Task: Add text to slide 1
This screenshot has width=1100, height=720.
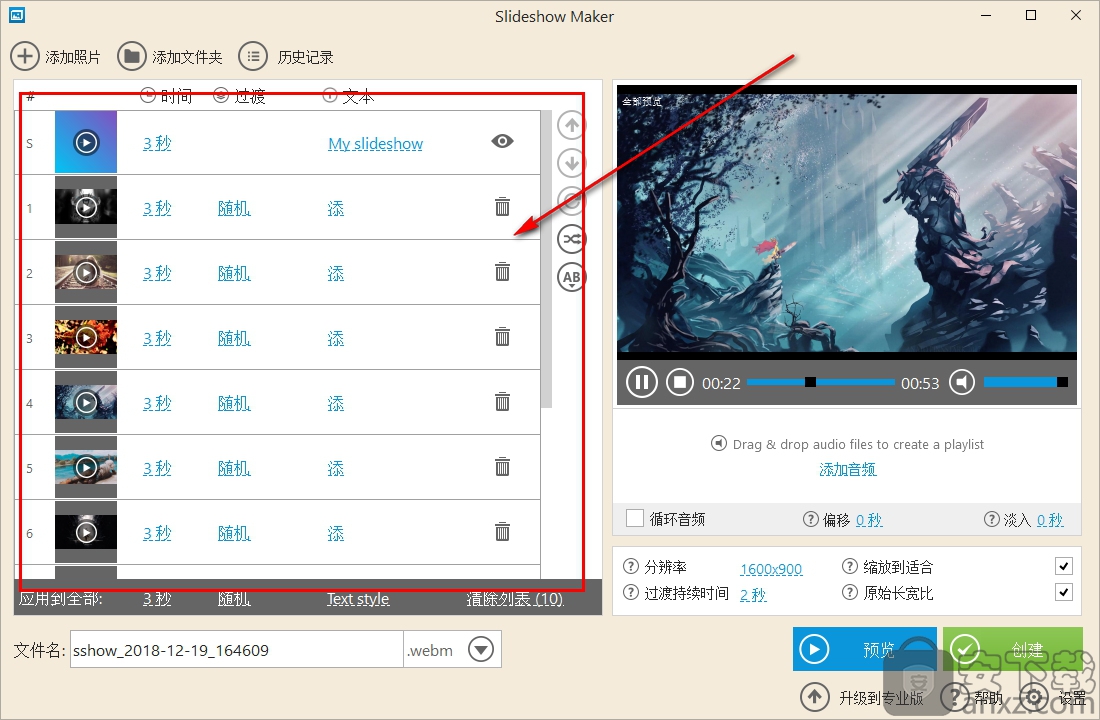Action: click(x=335, y=208)
